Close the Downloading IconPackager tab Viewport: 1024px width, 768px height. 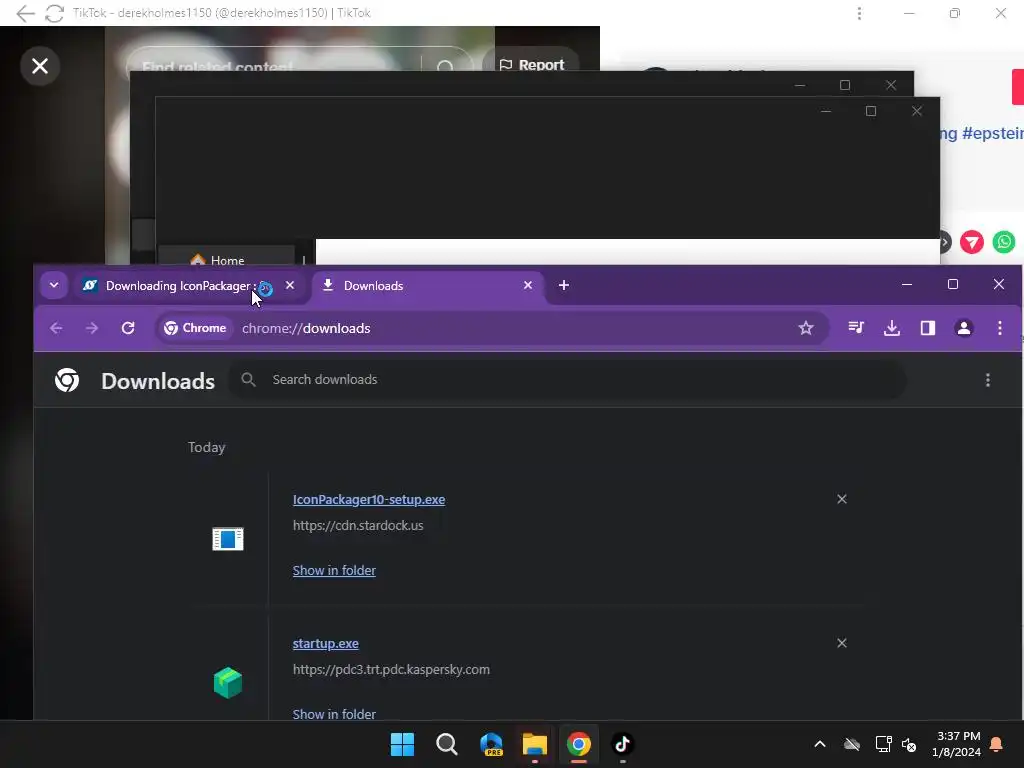click(290, 285)
